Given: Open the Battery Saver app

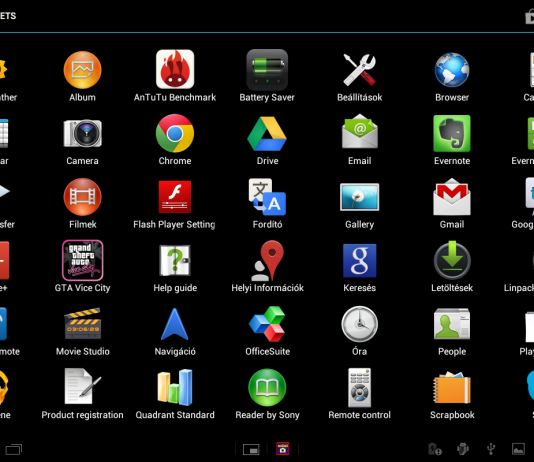Looking at the screenshot, I should [267, 69].
